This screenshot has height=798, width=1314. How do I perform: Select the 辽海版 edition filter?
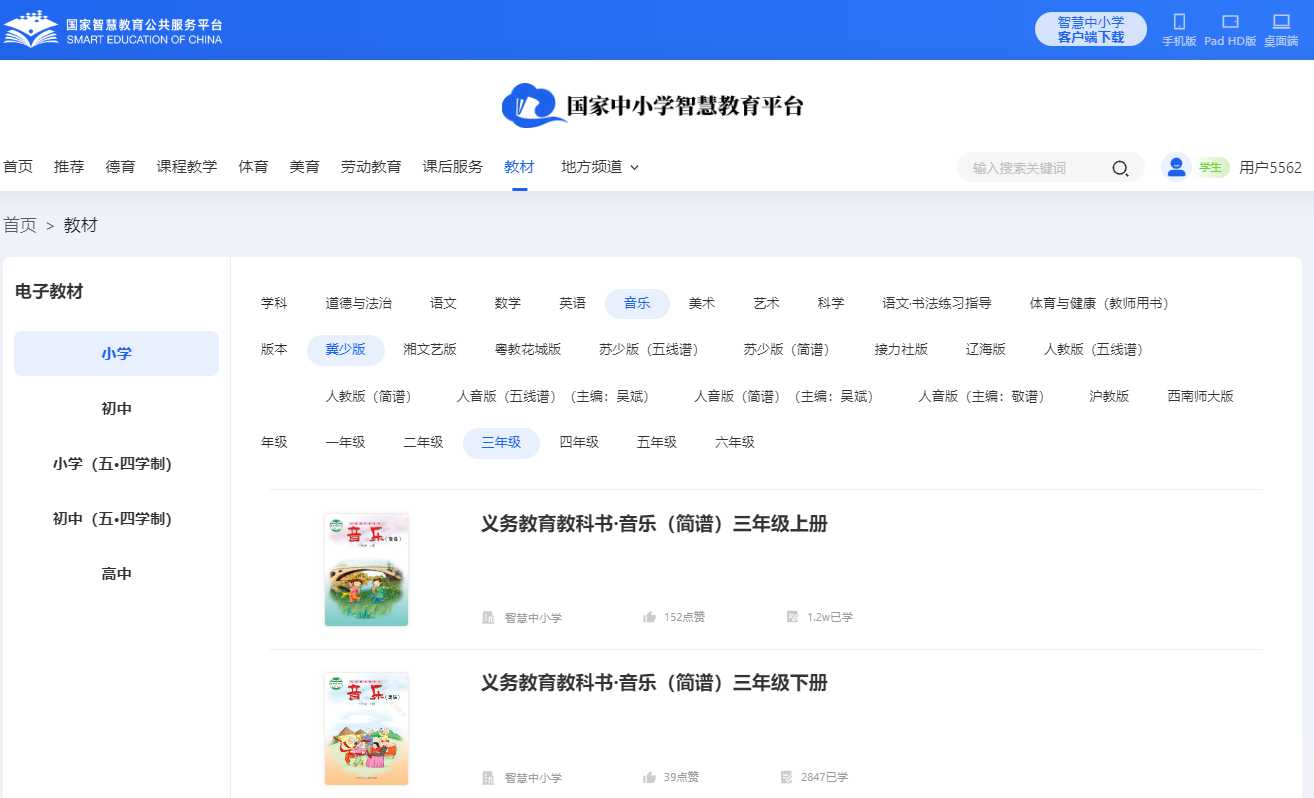pyautogui.click(x=986, y=350)
